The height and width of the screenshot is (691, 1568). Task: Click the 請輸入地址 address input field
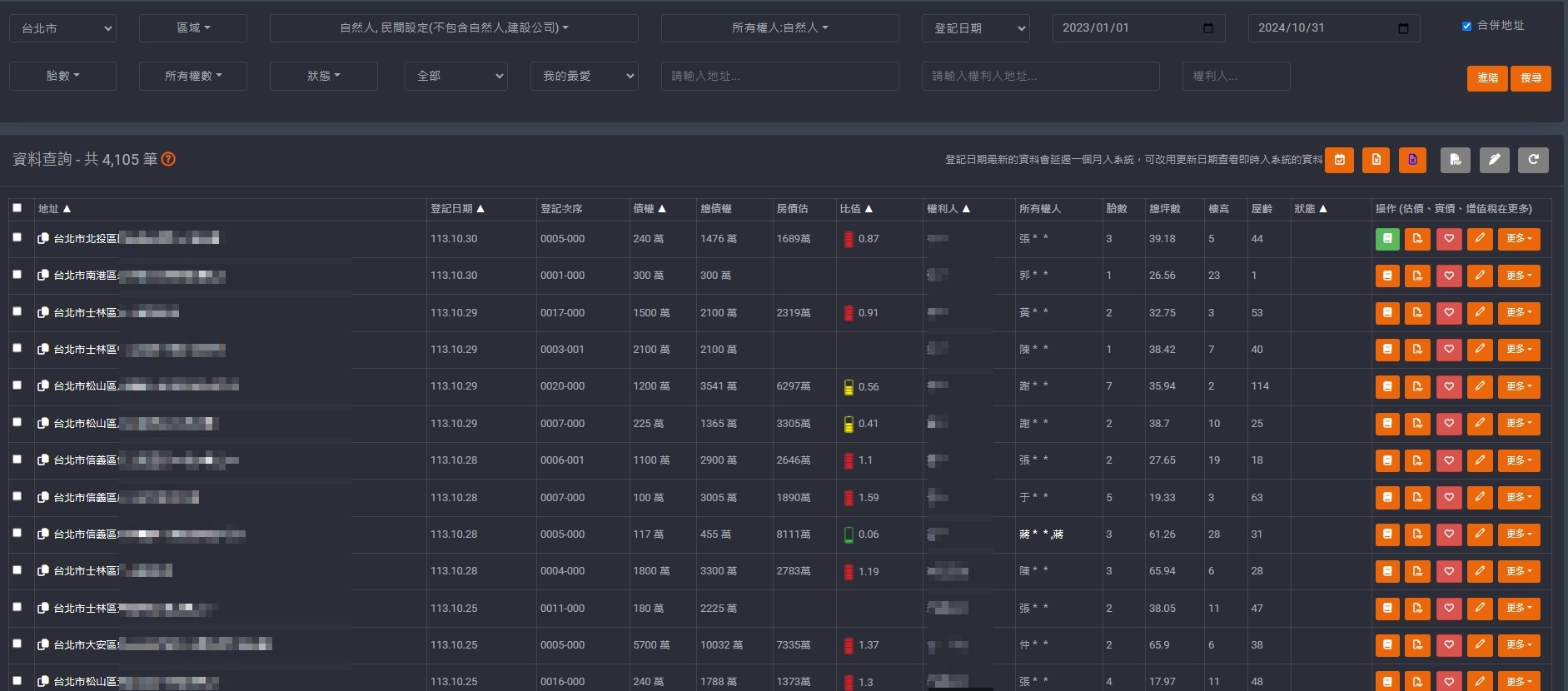[x=779, y=76]
